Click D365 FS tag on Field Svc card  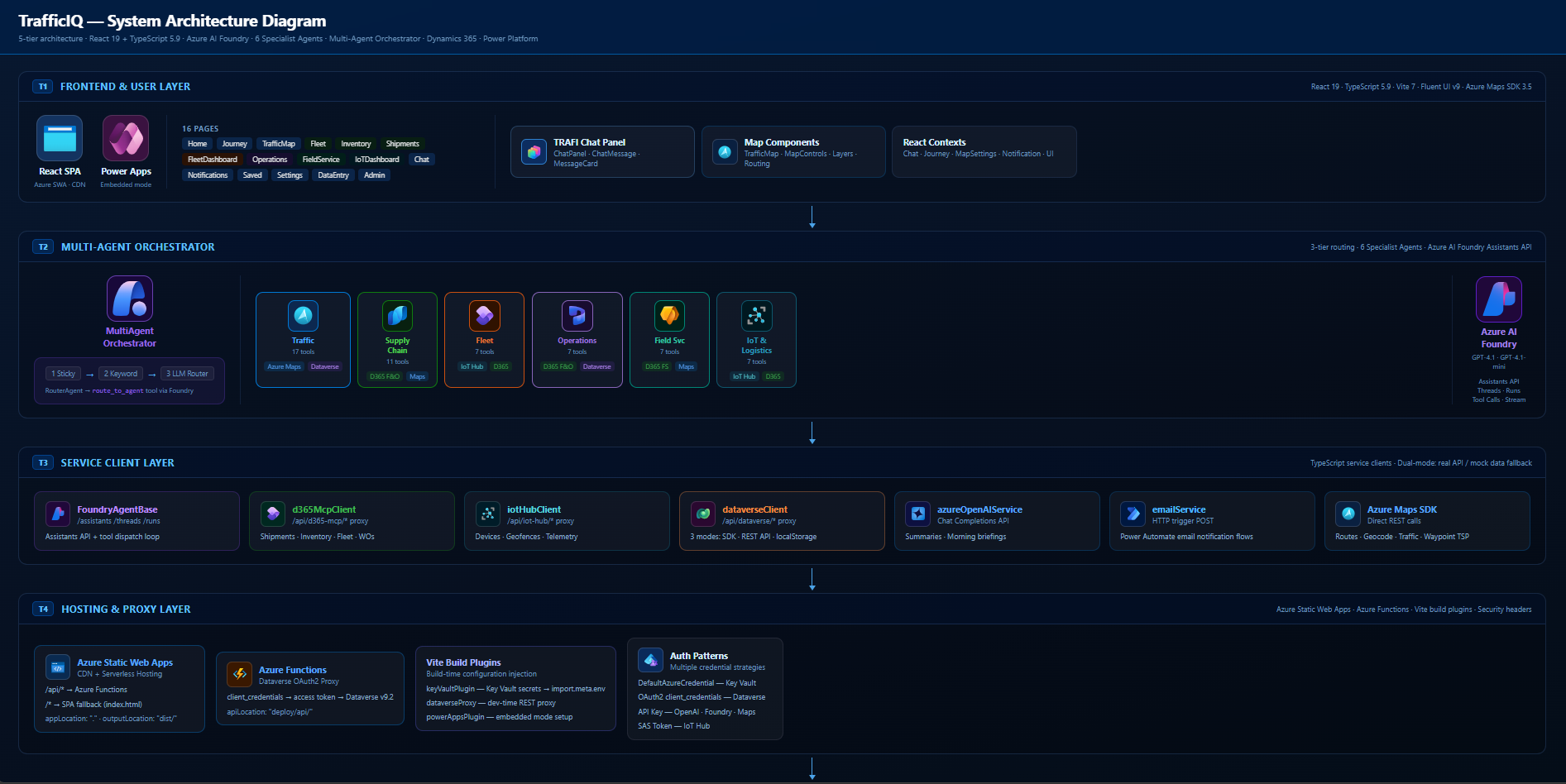657,366
